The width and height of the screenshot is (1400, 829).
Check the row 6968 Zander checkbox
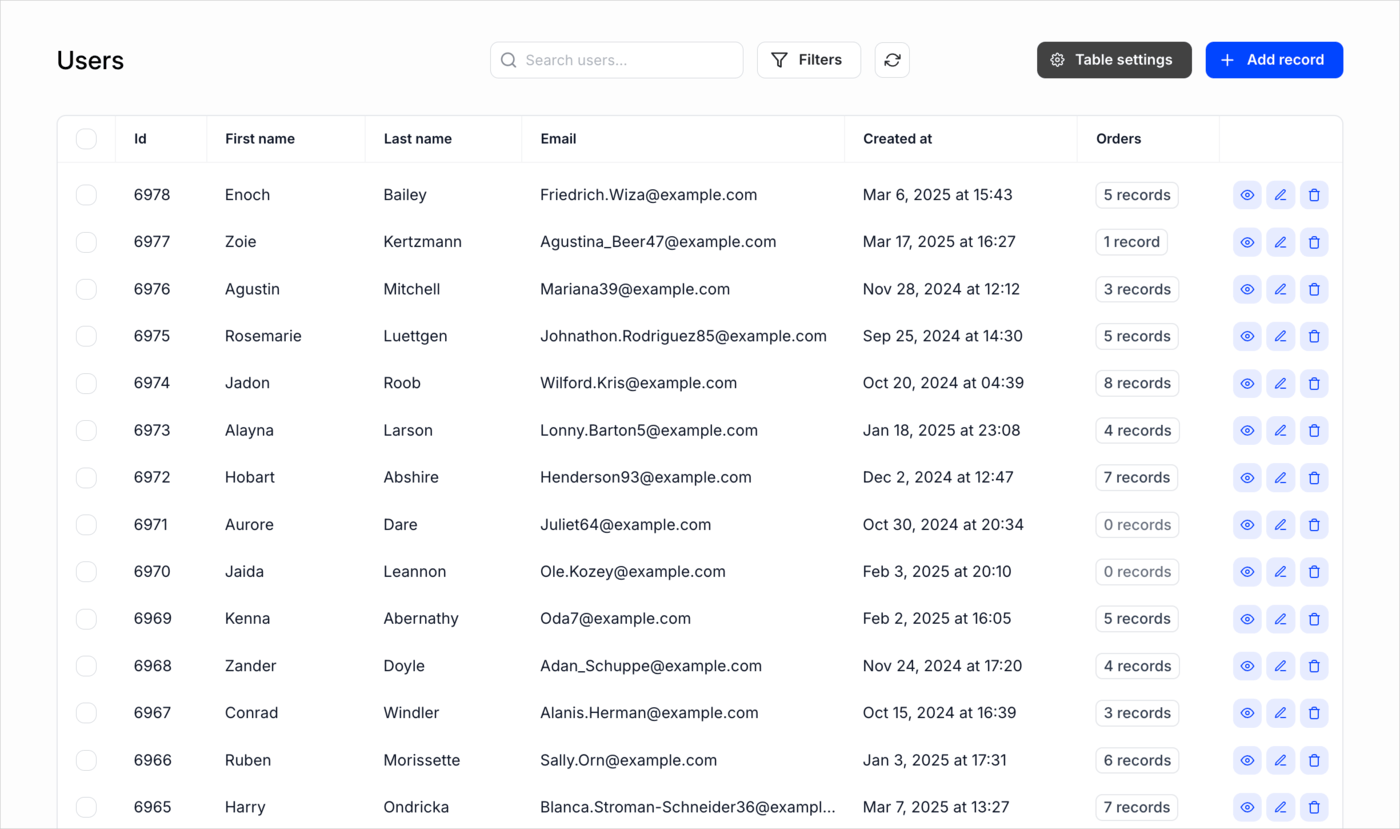tap(87, 666)
